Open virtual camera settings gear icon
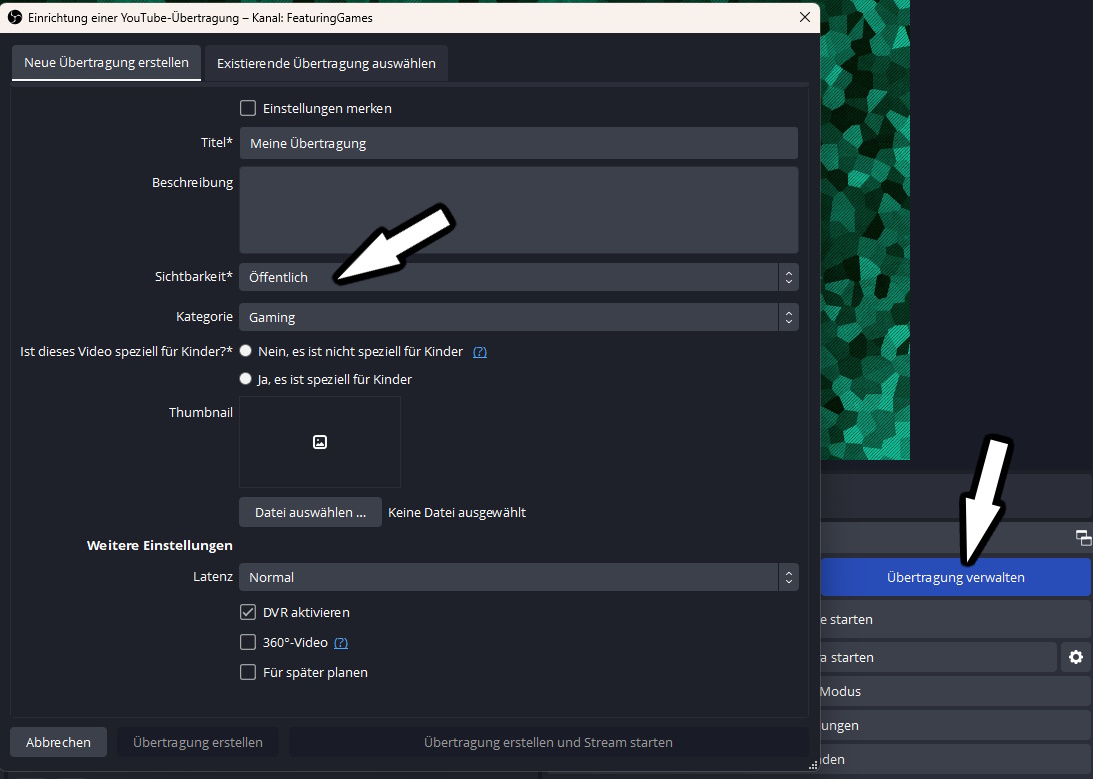 tap(1075, 657)
